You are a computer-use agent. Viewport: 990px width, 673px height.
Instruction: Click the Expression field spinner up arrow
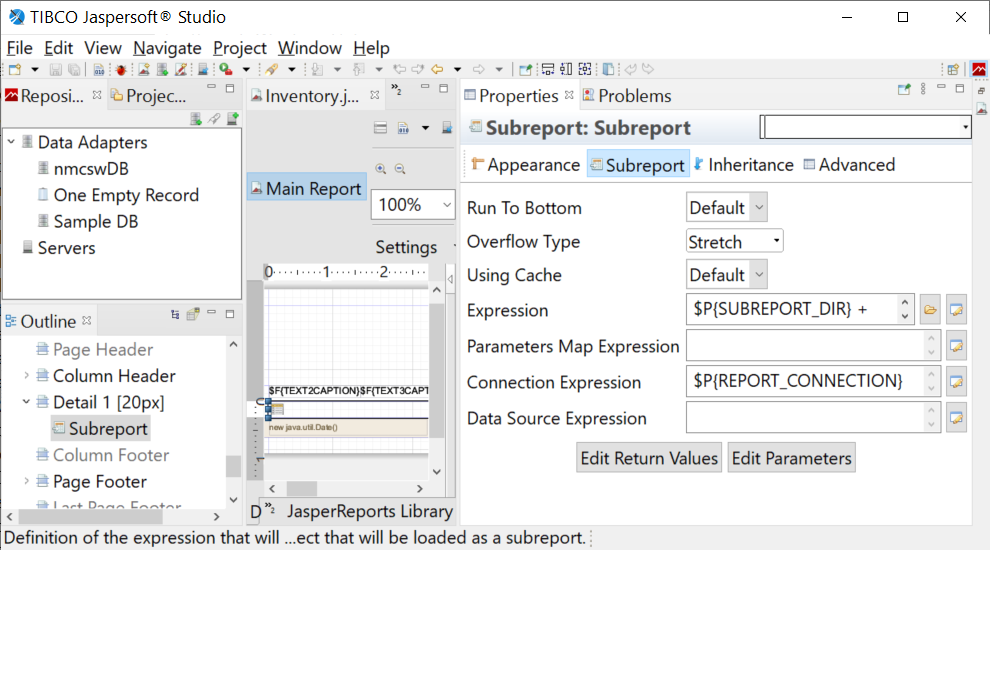(905, 303)
